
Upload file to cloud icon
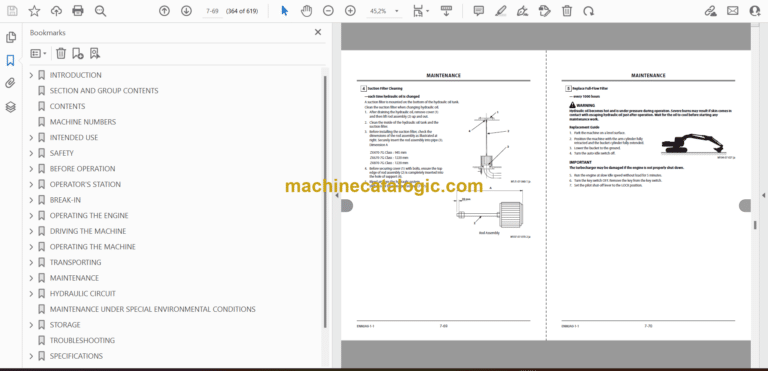tap(56, 11)
